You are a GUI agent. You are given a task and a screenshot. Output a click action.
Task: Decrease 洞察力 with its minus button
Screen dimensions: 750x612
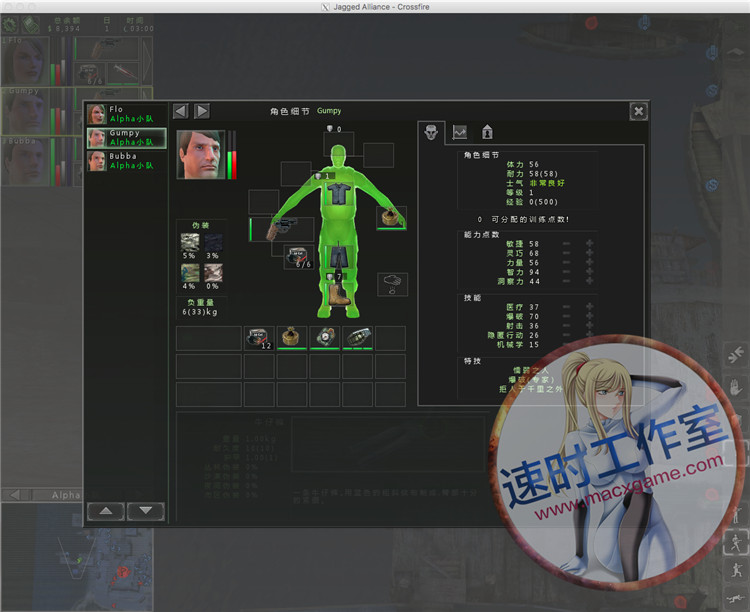566,281
